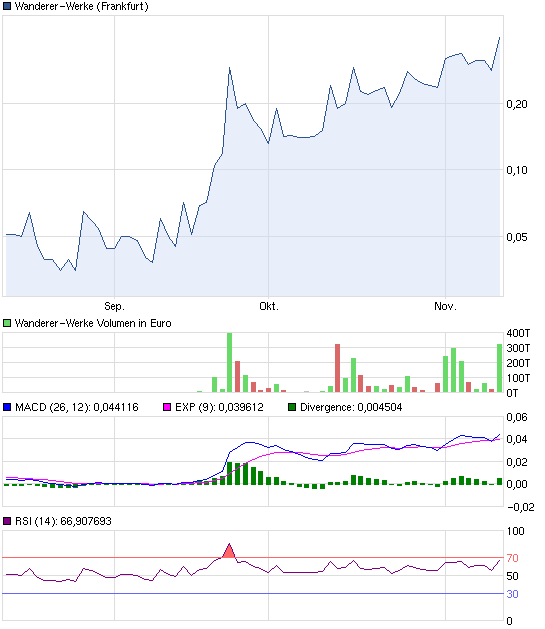Click the 100 RSI axis label
Screen dimensions: 545x629
[516, 532]
